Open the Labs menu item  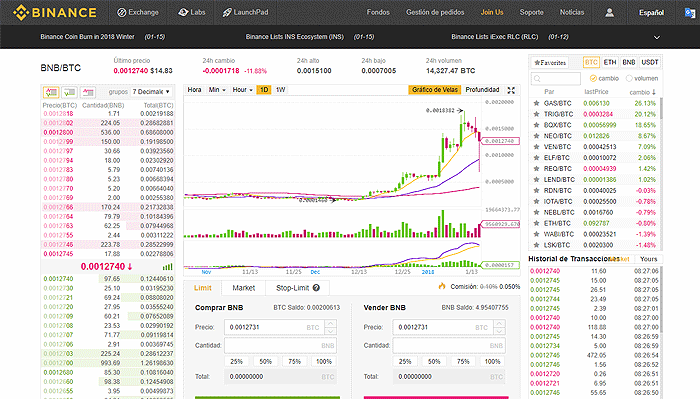pyautogui.click(x=192, y=12)
